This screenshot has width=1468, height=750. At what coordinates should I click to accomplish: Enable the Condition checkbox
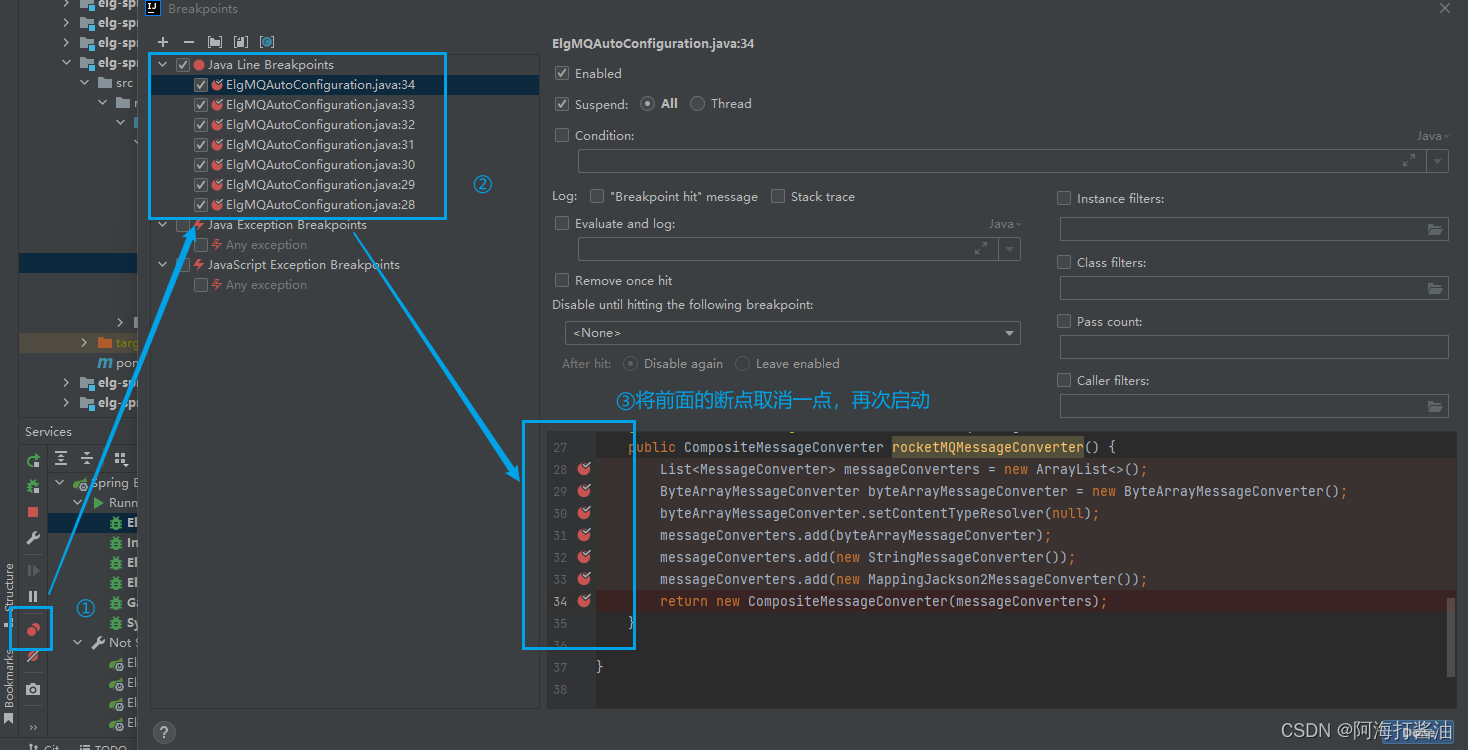[x=562, y=135]
